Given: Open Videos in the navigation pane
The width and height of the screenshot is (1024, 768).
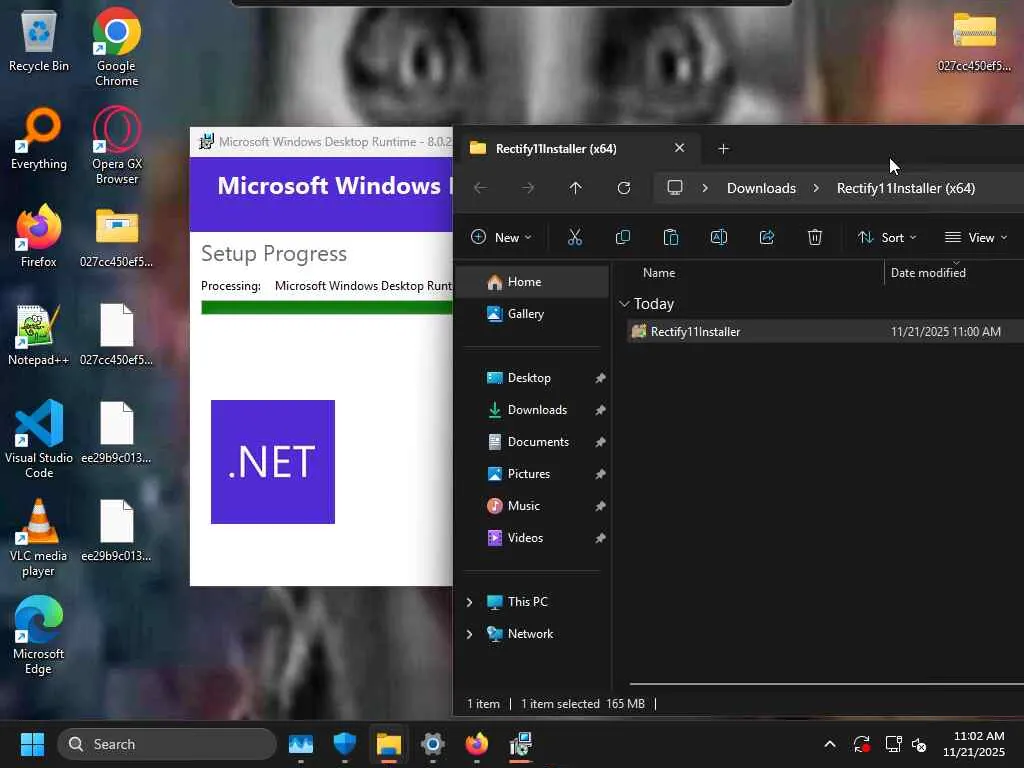Looking at the screenshot, I should tap(525, 538).
